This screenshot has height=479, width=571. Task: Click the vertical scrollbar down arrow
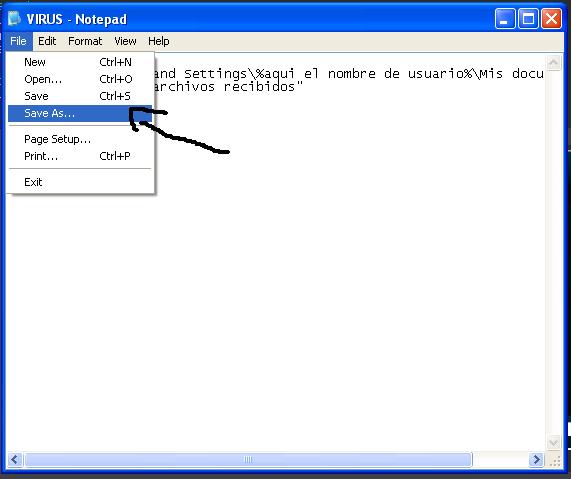point(554,443)
